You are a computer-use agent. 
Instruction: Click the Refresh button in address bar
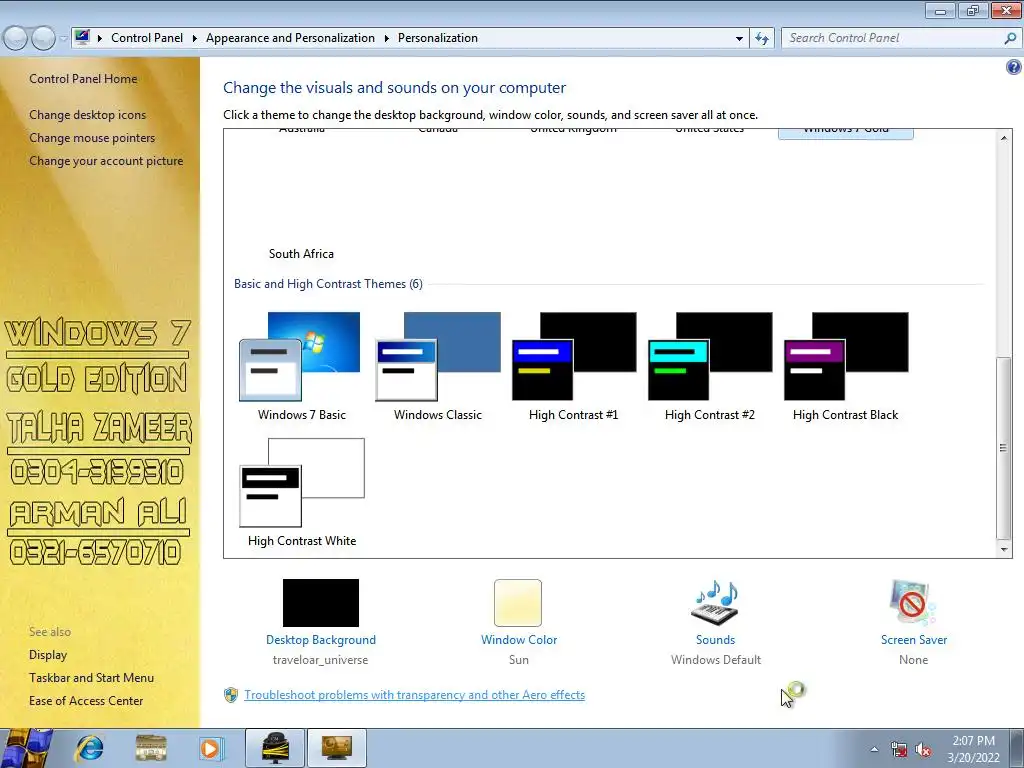click(x=761, y=39)
